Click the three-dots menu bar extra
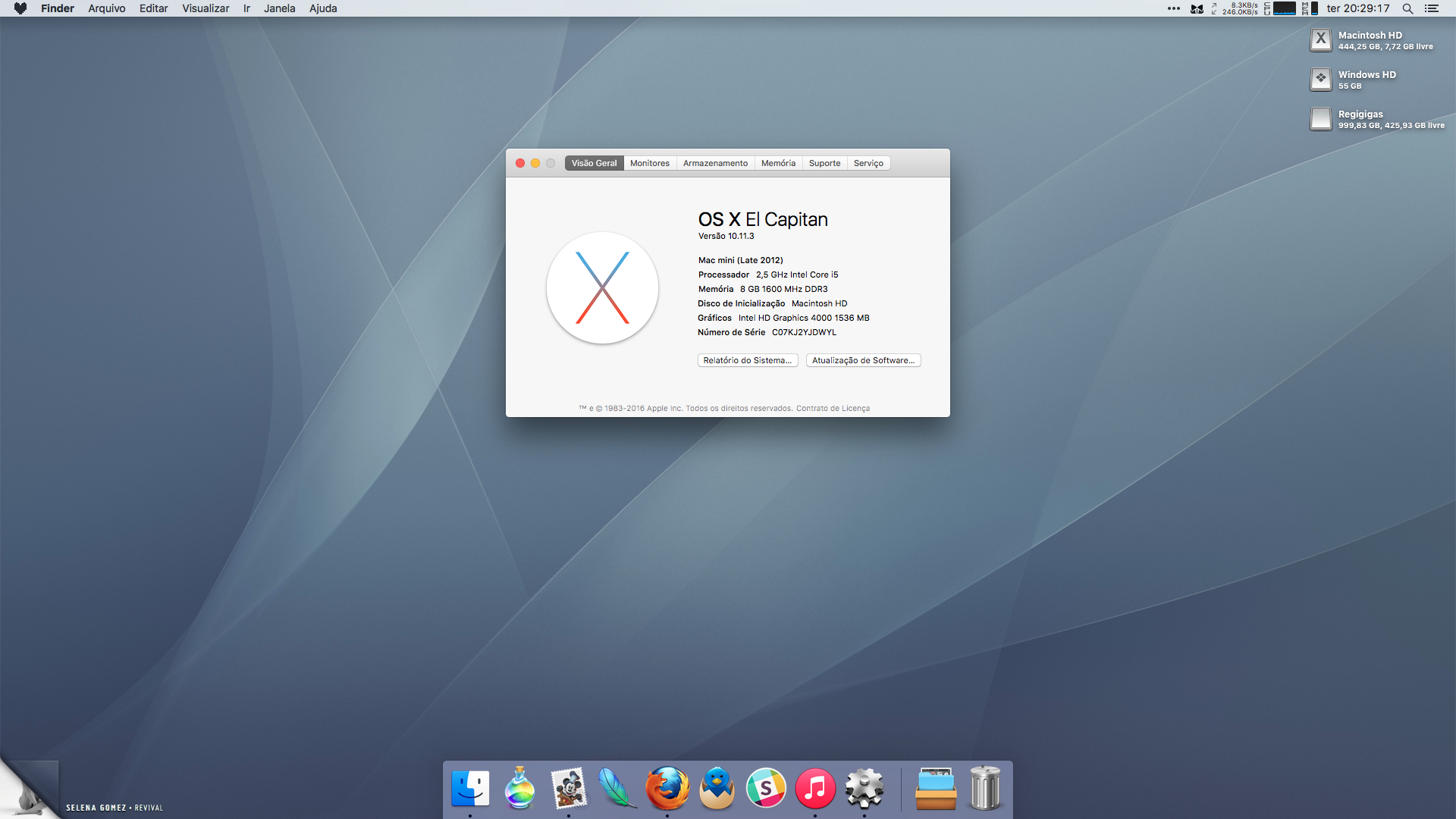1456x819 pixels. click(1173, 8)
